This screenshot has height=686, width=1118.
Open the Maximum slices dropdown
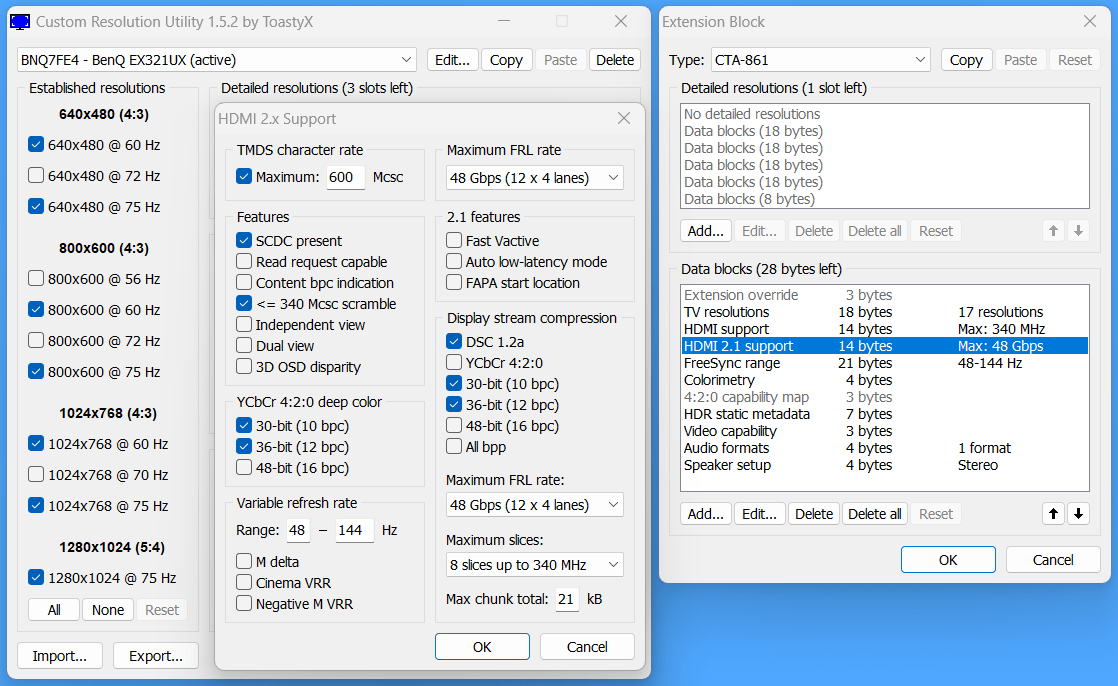coord(535,565)
